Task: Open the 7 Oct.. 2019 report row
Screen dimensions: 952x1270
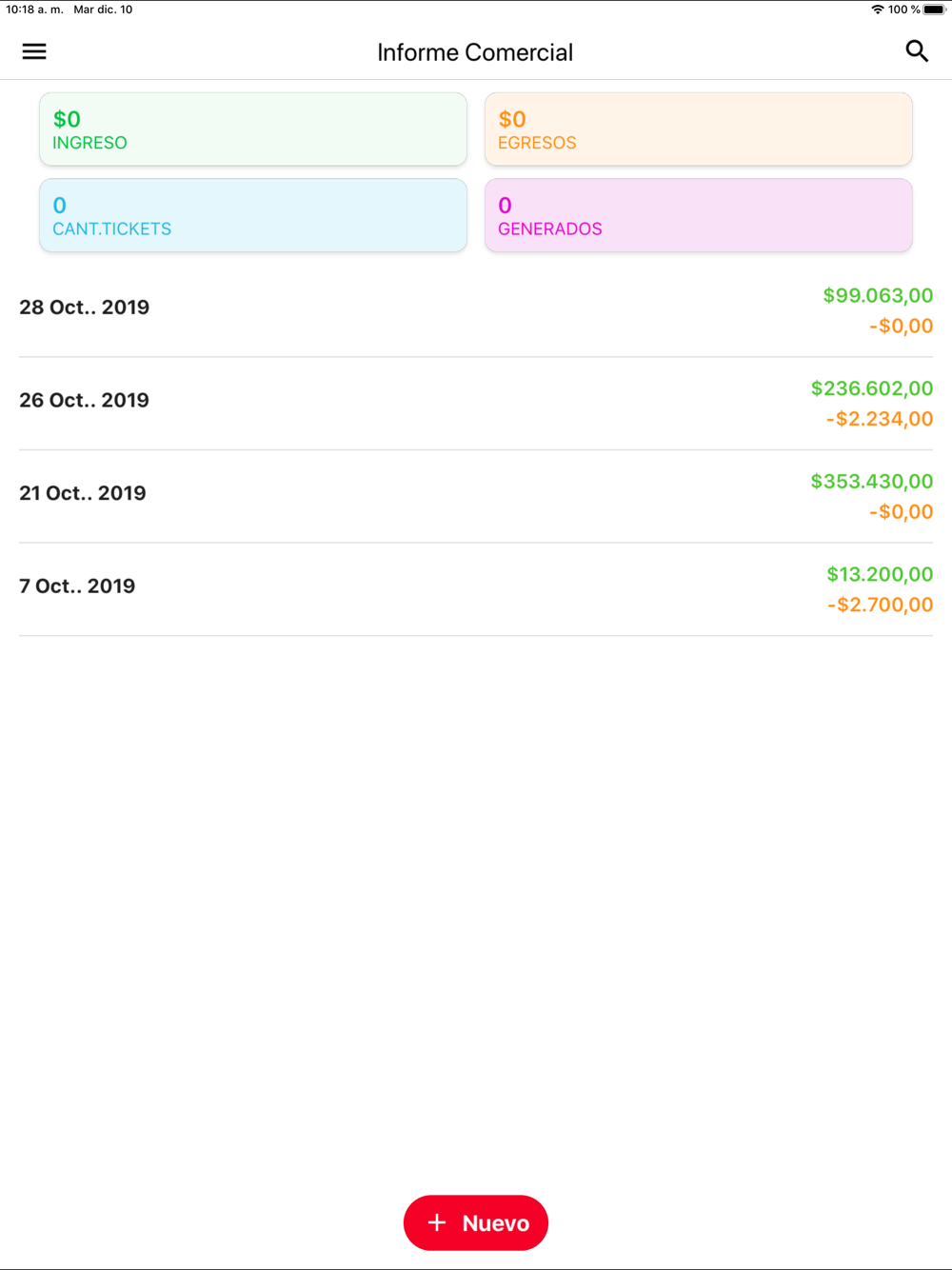Action: (x=476, y=589)
